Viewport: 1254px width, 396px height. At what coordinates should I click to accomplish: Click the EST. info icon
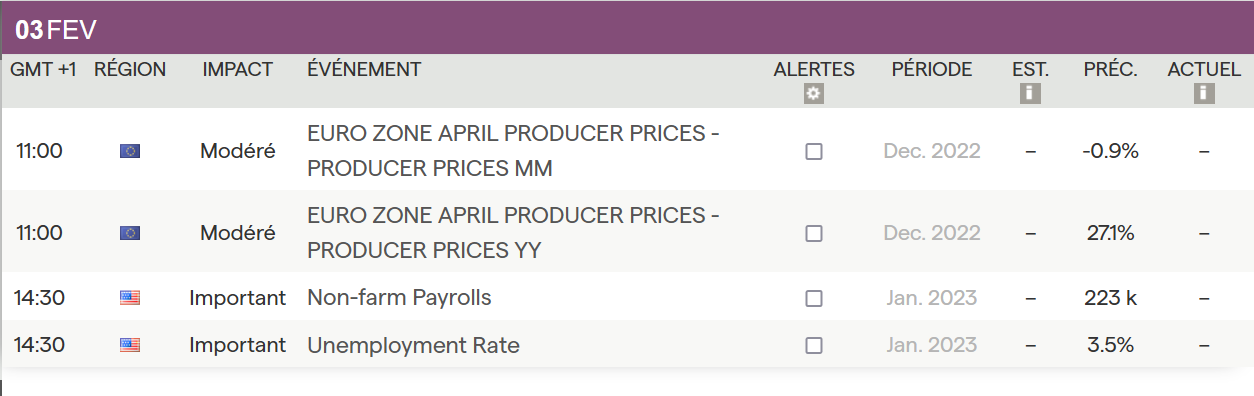click(1030, 94)
